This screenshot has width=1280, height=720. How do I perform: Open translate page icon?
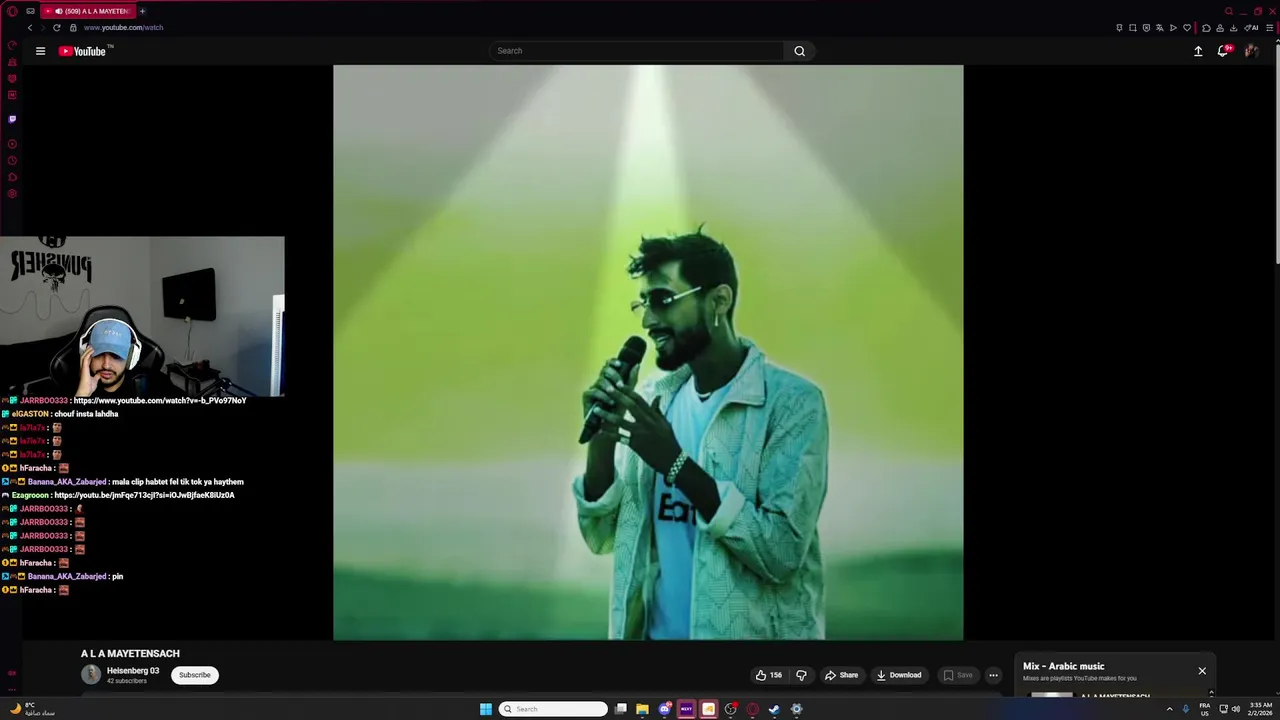coord(1160,28)
